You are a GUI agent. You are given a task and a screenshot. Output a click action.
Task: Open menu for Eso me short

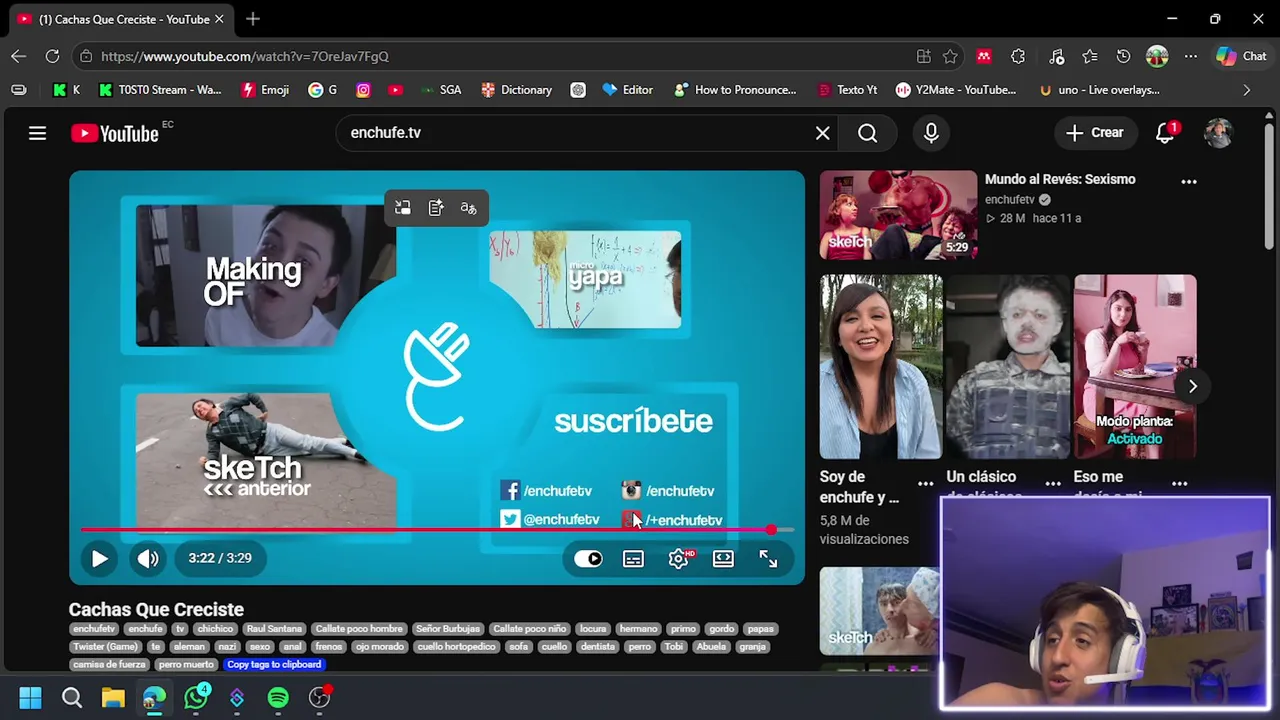[1180, 484]
